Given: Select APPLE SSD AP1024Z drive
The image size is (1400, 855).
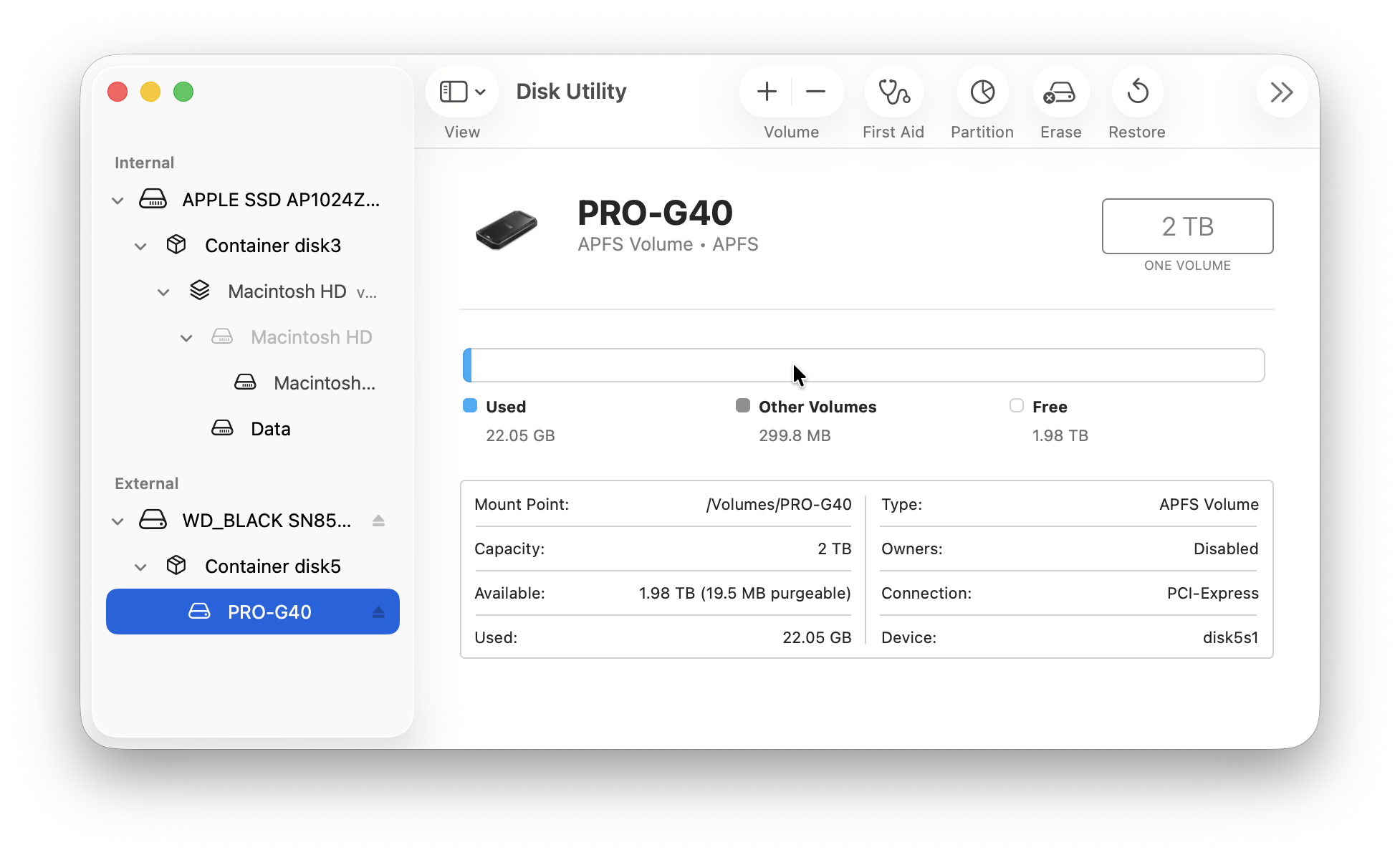Looking at the screenshot, I should point(253,200).
